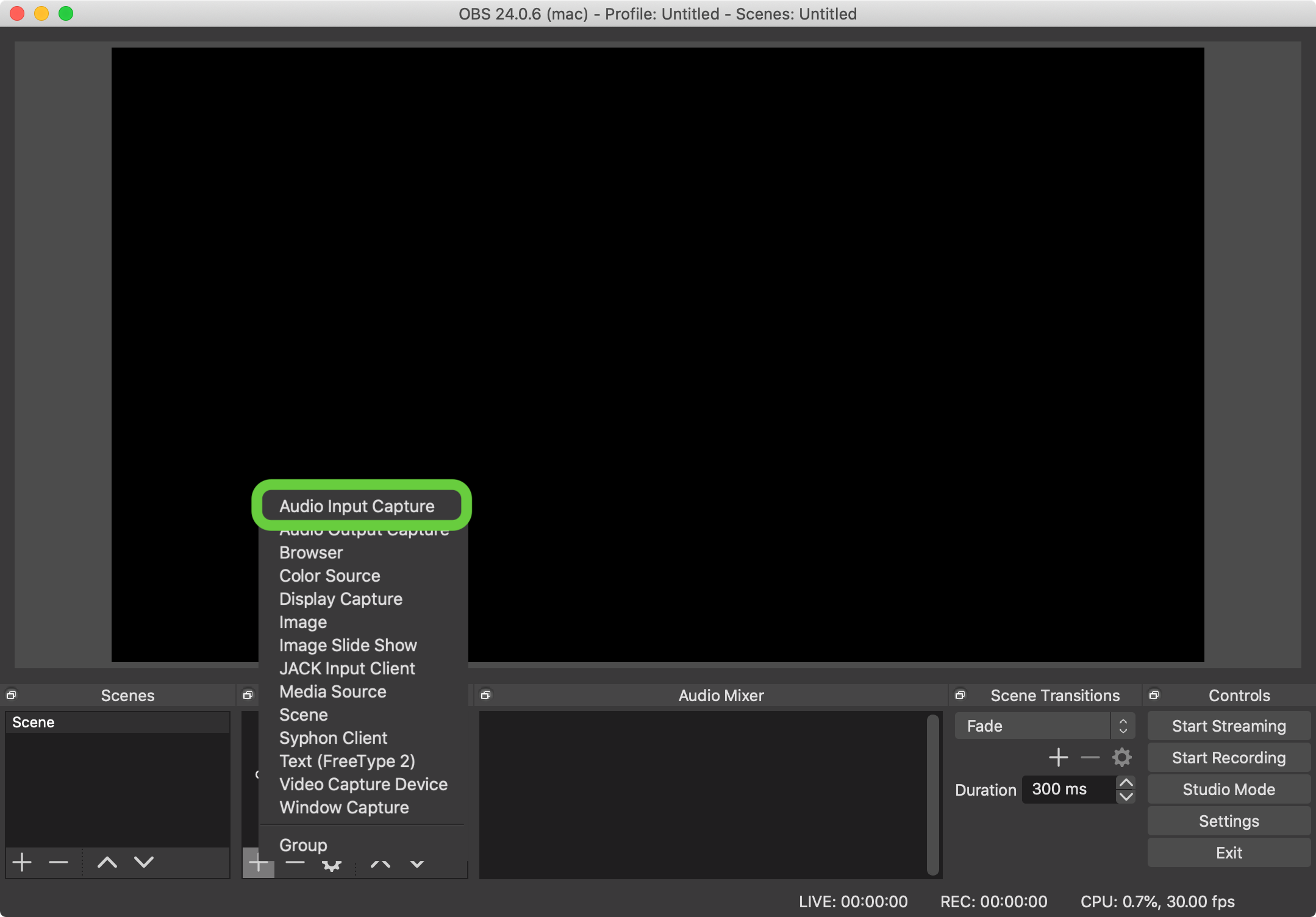Undock the Scenes panel icon
The width and height of the screenshot is (1316, 917).
tap(12, 695)
